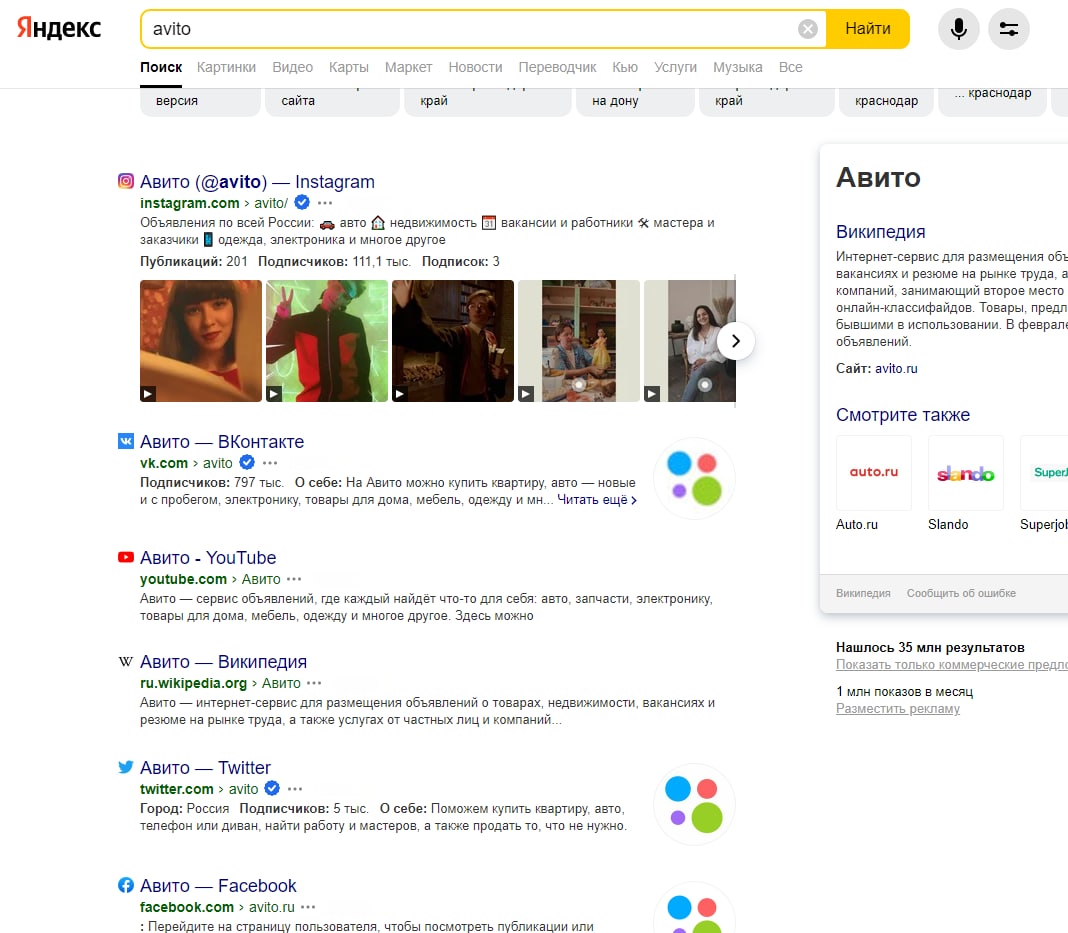Click the Avito logo next to ВКонтакте result
The width and height of the screenshot is (1068, 933).
pos(694,478)
